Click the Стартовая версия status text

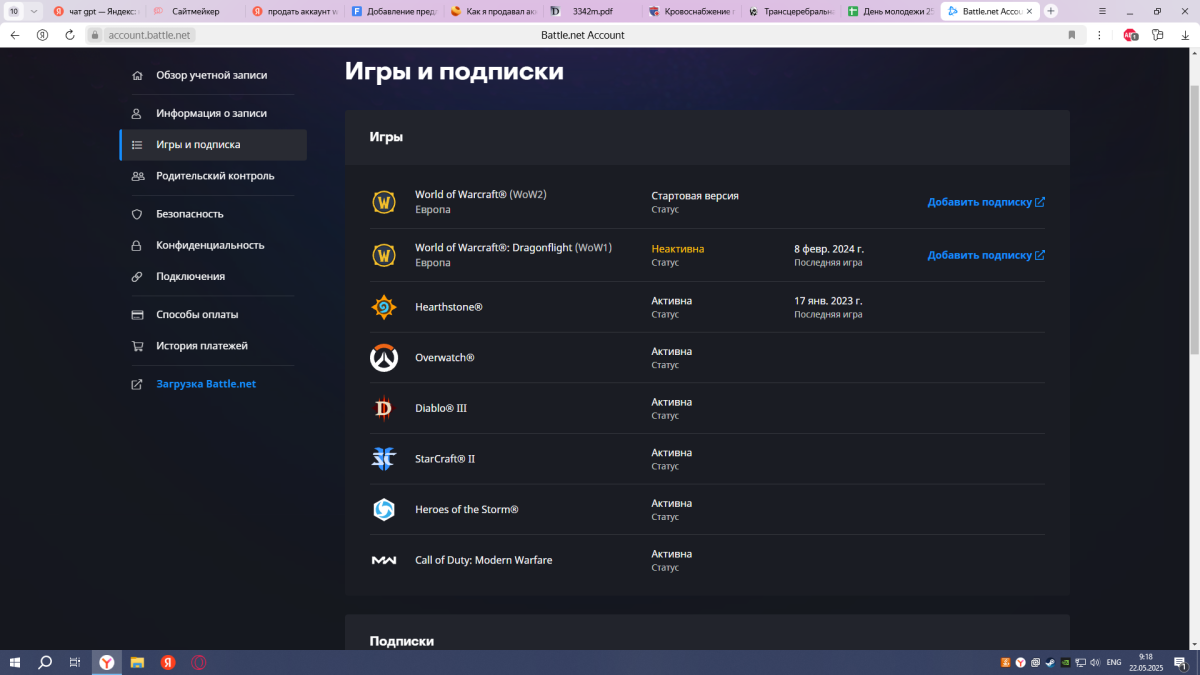695,196
